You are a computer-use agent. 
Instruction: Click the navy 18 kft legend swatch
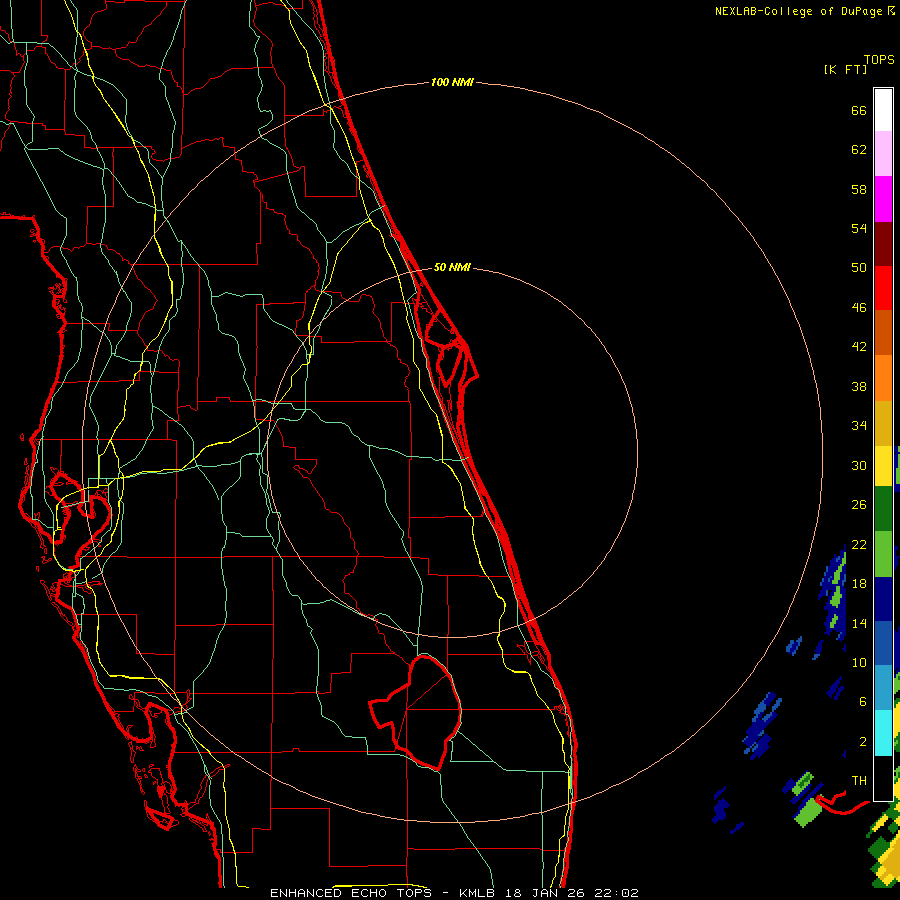[883, 599]
